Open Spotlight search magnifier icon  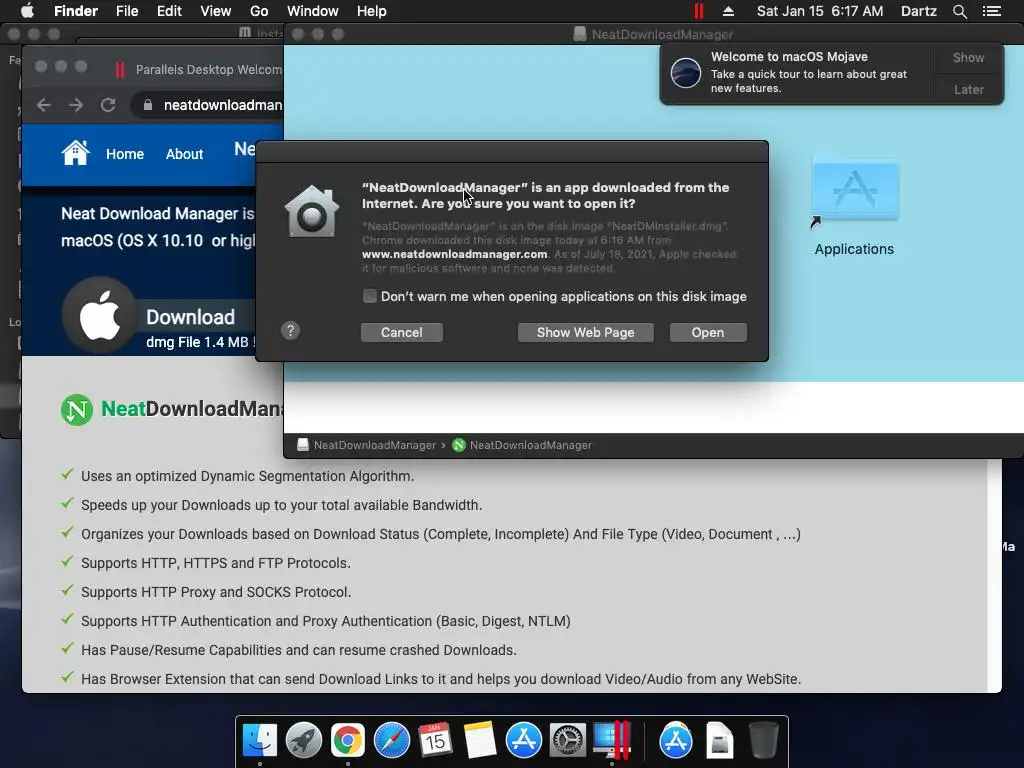959,11
